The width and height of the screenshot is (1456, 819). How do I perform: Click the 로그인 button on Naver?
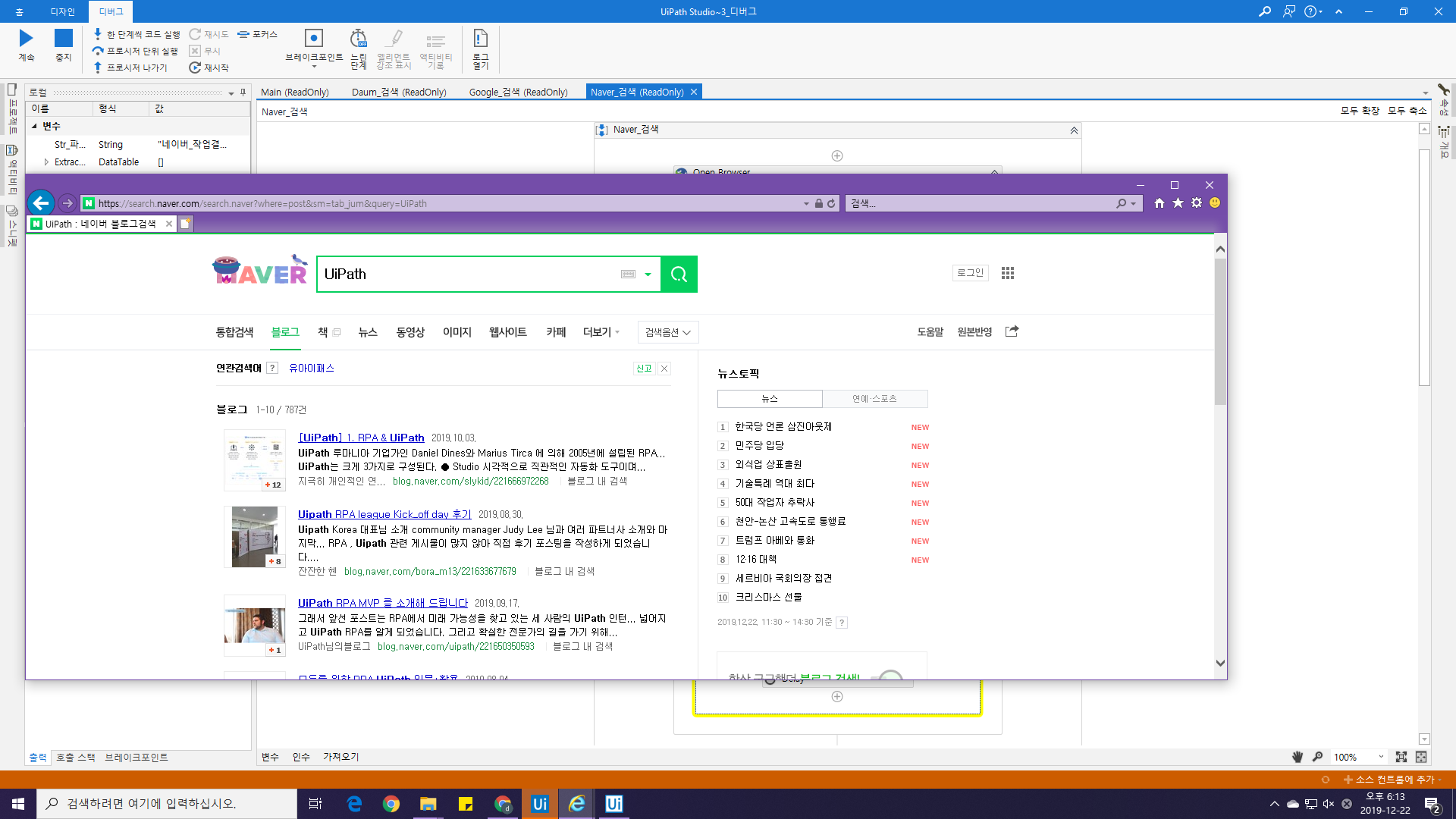pos(970,273)
